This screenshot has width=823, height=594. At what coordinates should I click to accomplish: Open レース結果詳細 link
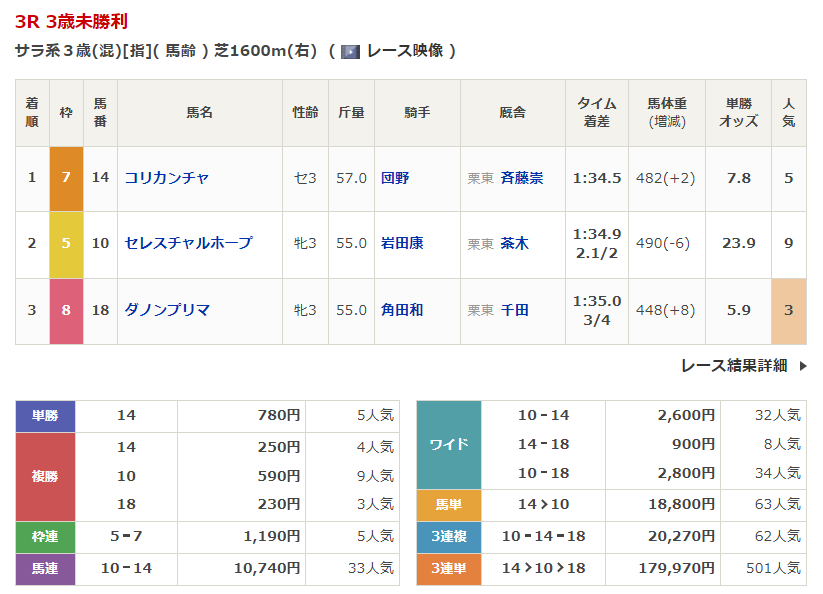coord(734,366)
